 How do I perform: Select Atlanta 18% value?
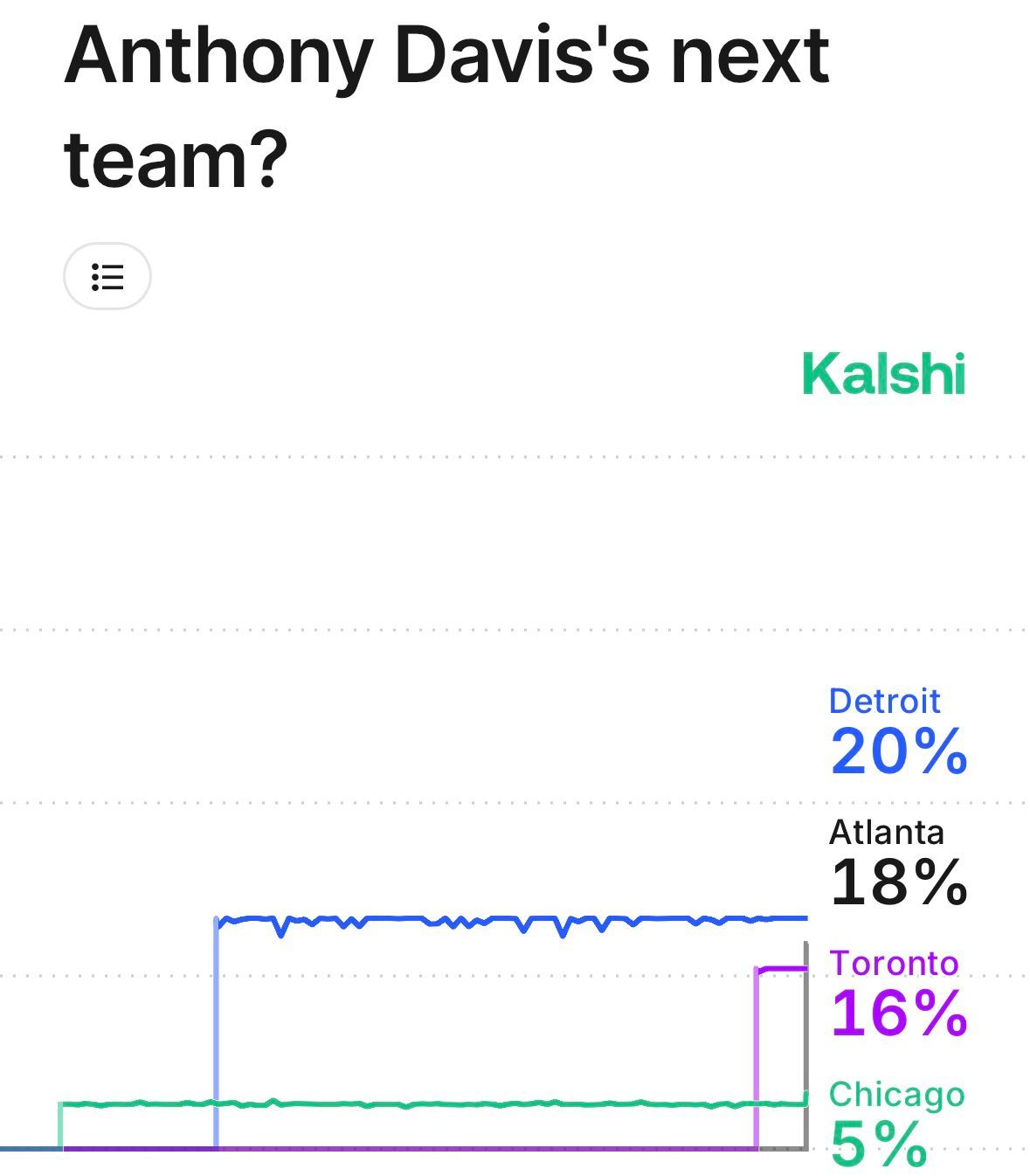pos(898,882)
